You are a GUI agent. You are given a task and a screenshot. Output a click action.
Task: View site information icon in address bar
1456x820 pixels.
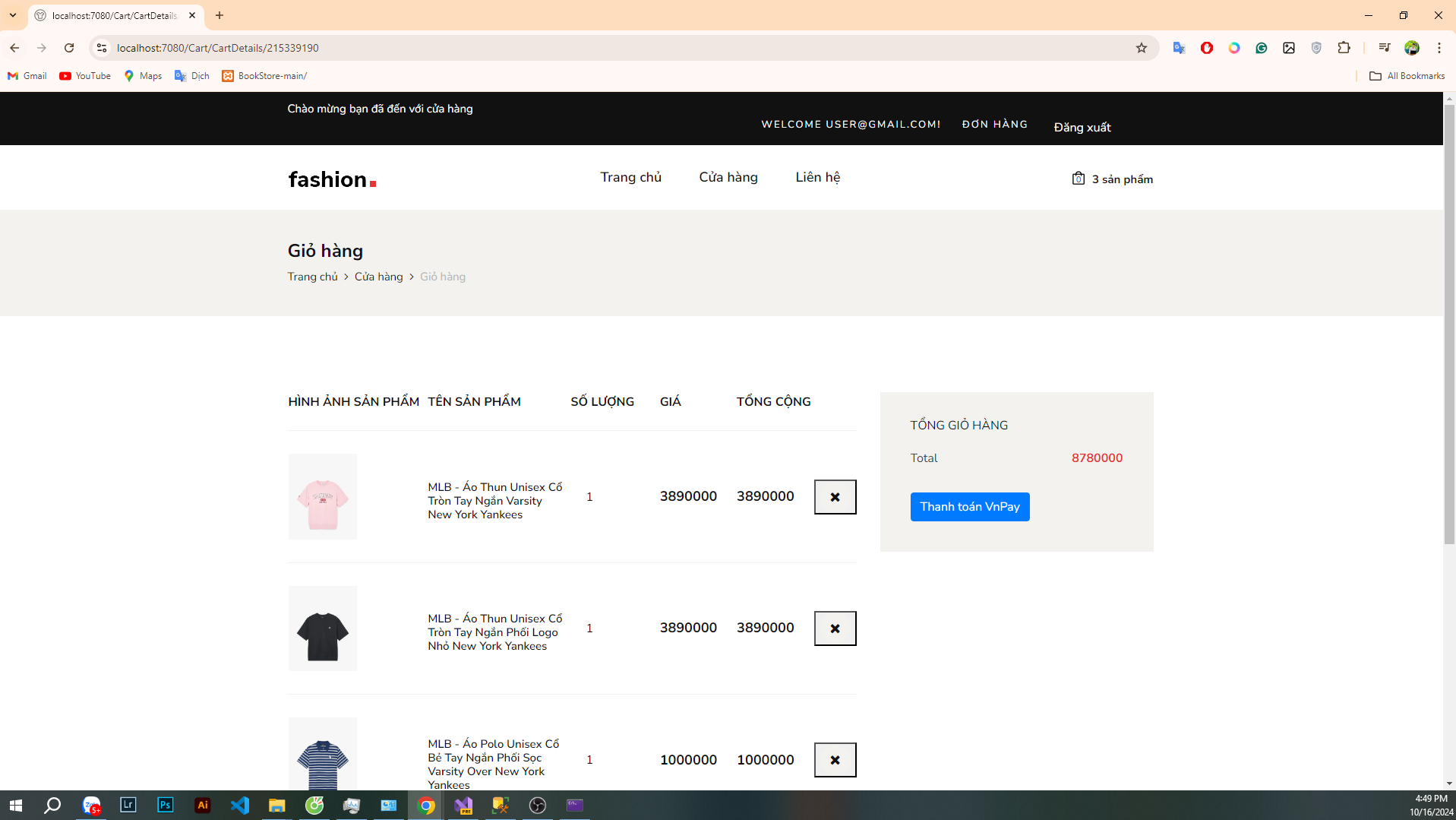click(101, 48)
